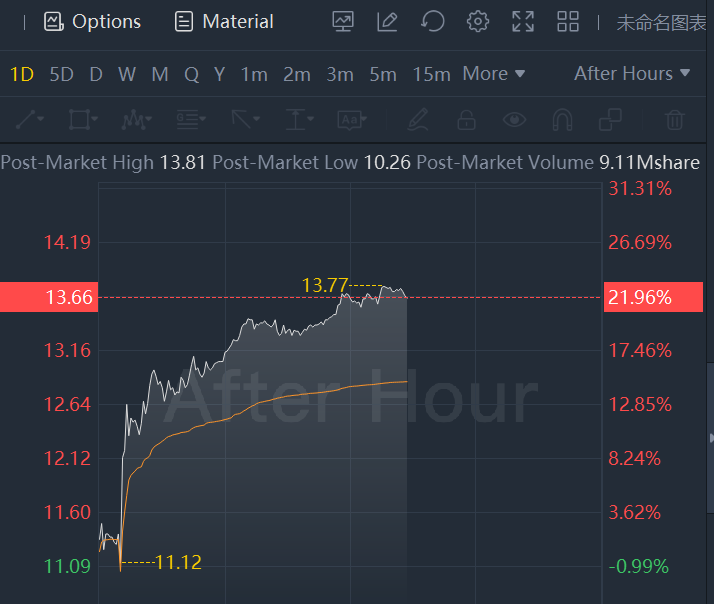
Task: Click the refresh chart icon
Action: coord(432,21)
